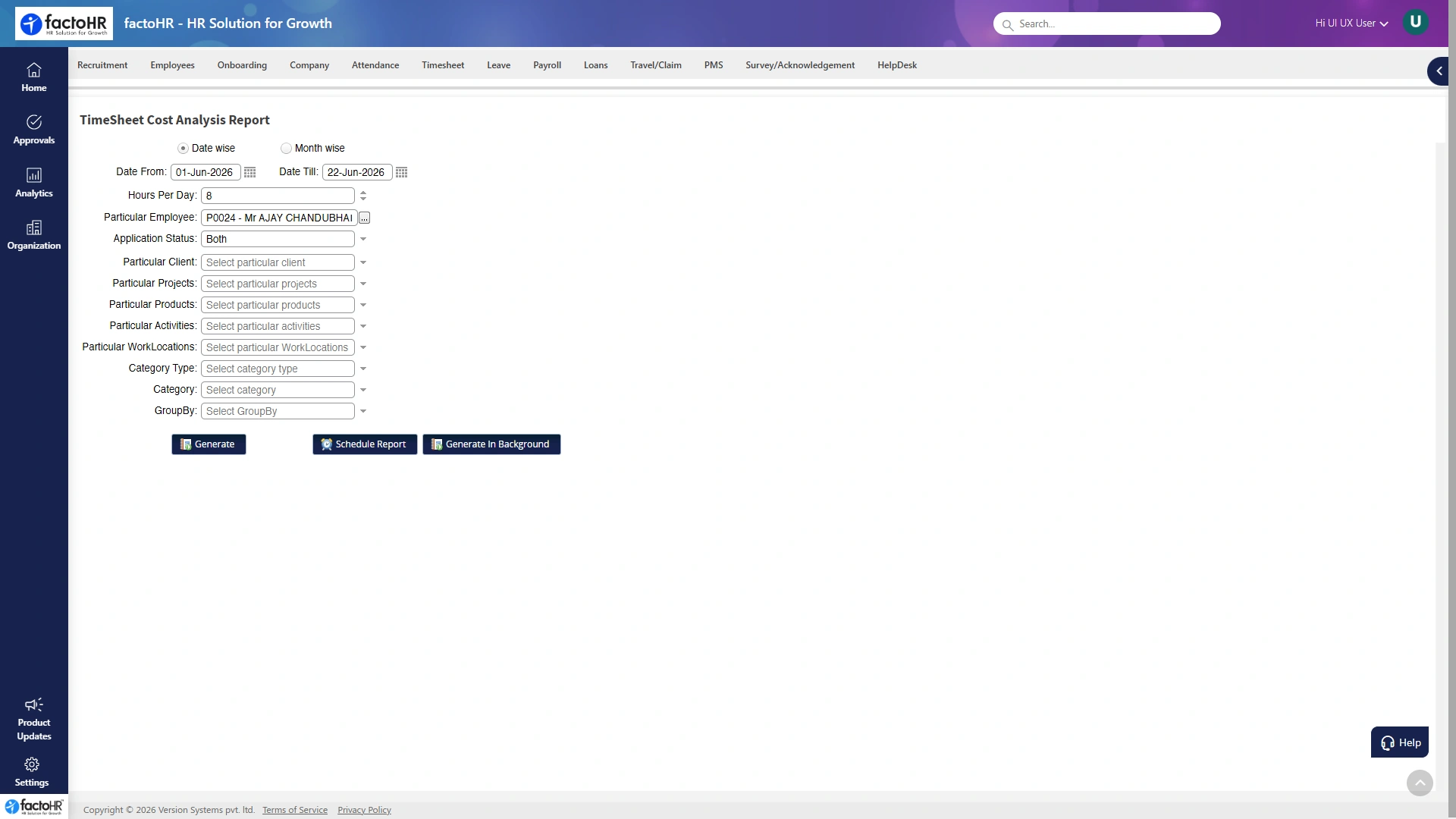Image resolution: width=1456 pixels, height=819 pixels.
Task: Open the Payroll menu
Action: [547, 65]
